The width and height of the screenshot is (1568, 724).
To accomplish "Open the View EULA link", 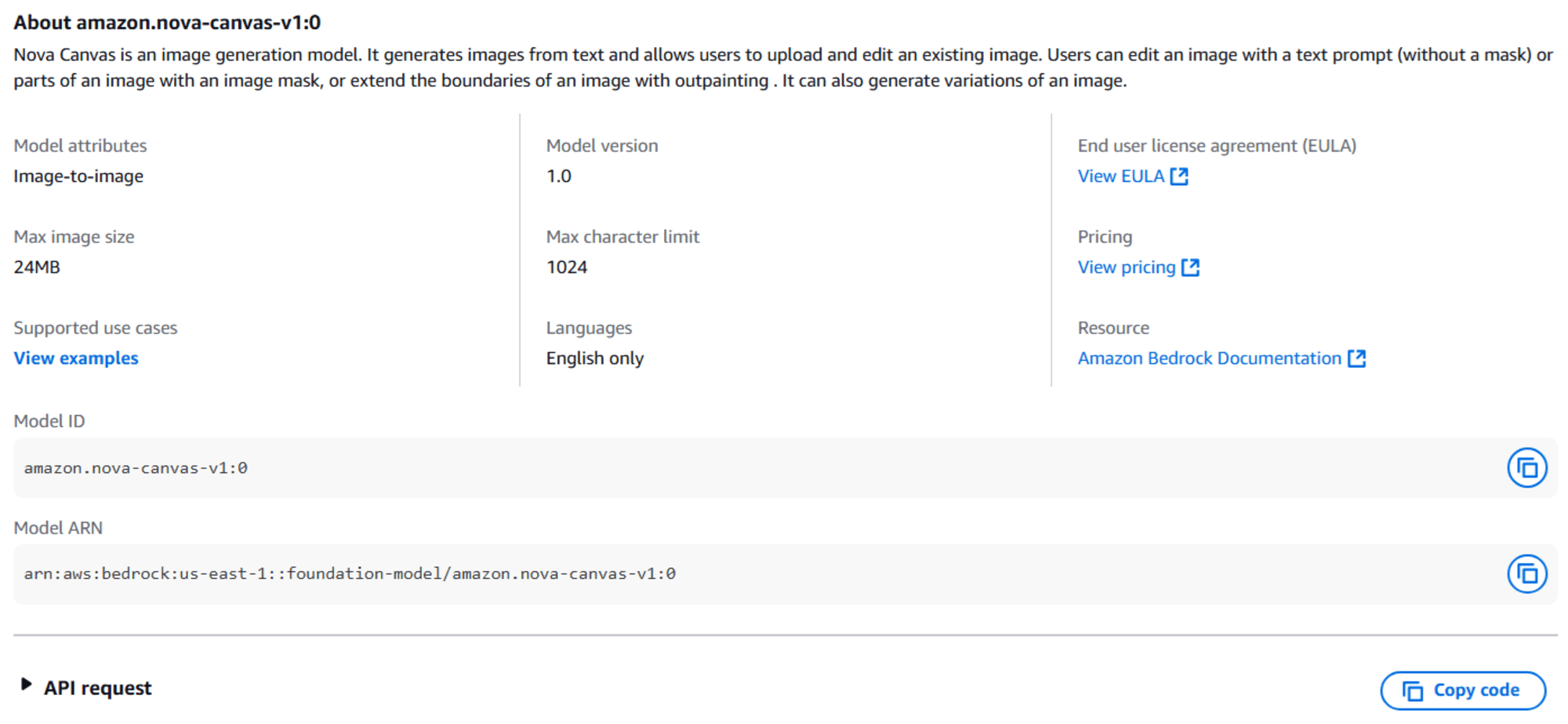I will (x=1121, y=176).
